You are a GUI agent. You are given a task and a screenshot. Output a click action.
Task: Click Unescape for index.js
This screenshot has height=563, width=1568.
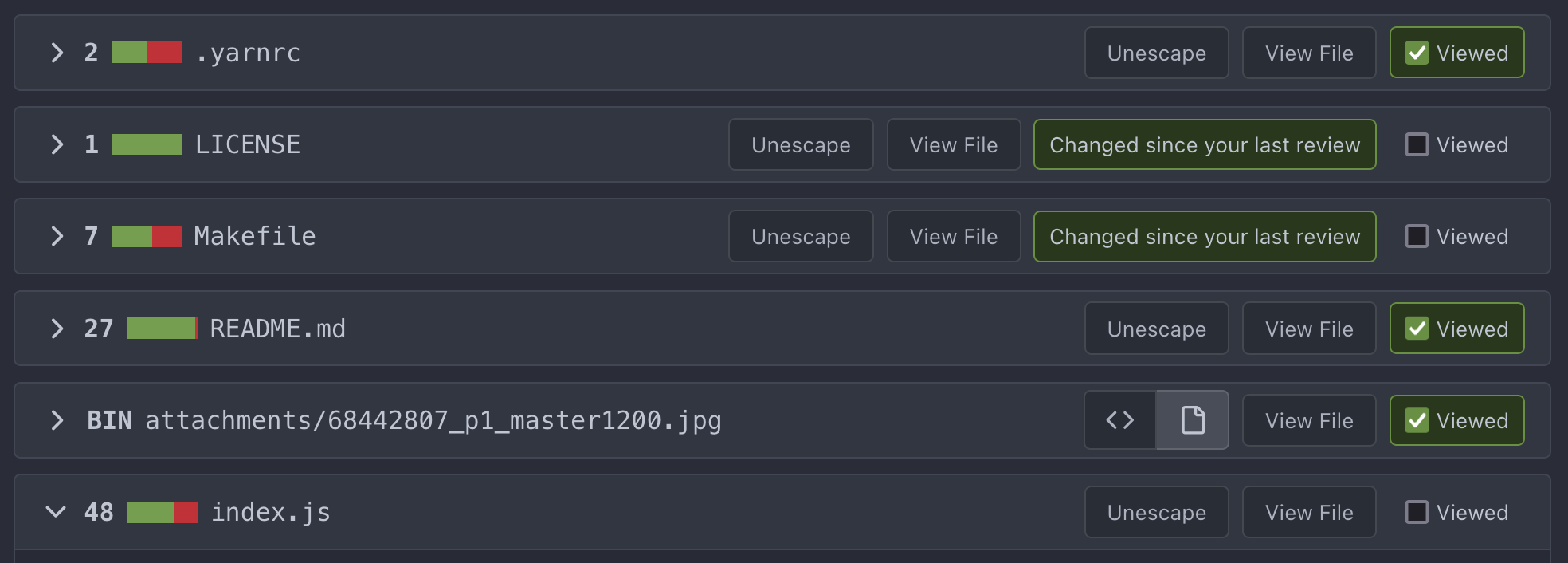[x=1156, y=512]
